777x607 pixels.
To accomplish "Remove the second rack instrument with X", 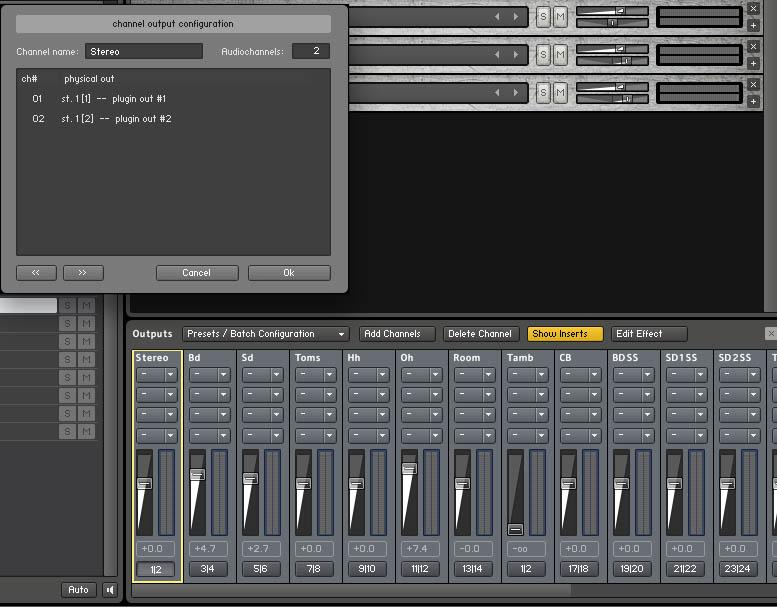I will click(754, 47).
